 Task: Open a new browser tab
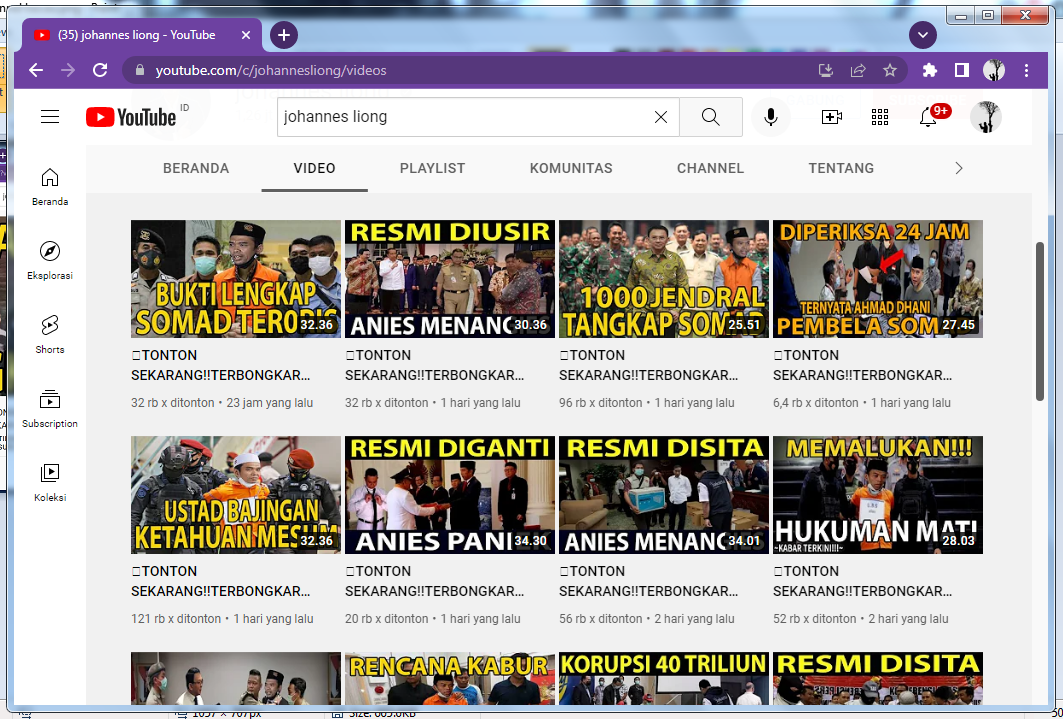[284, 35]
